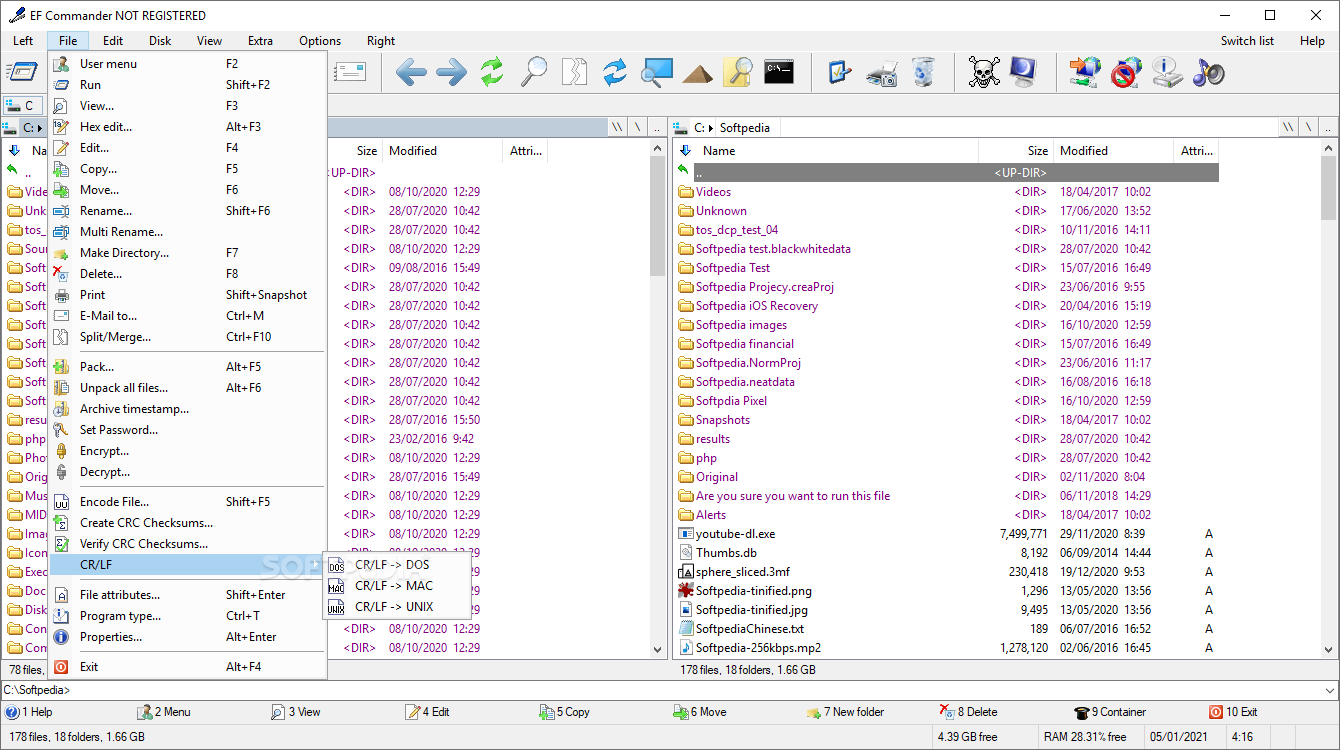Click the right panel vertical scrollbar thumb

tap(1328, 187)
